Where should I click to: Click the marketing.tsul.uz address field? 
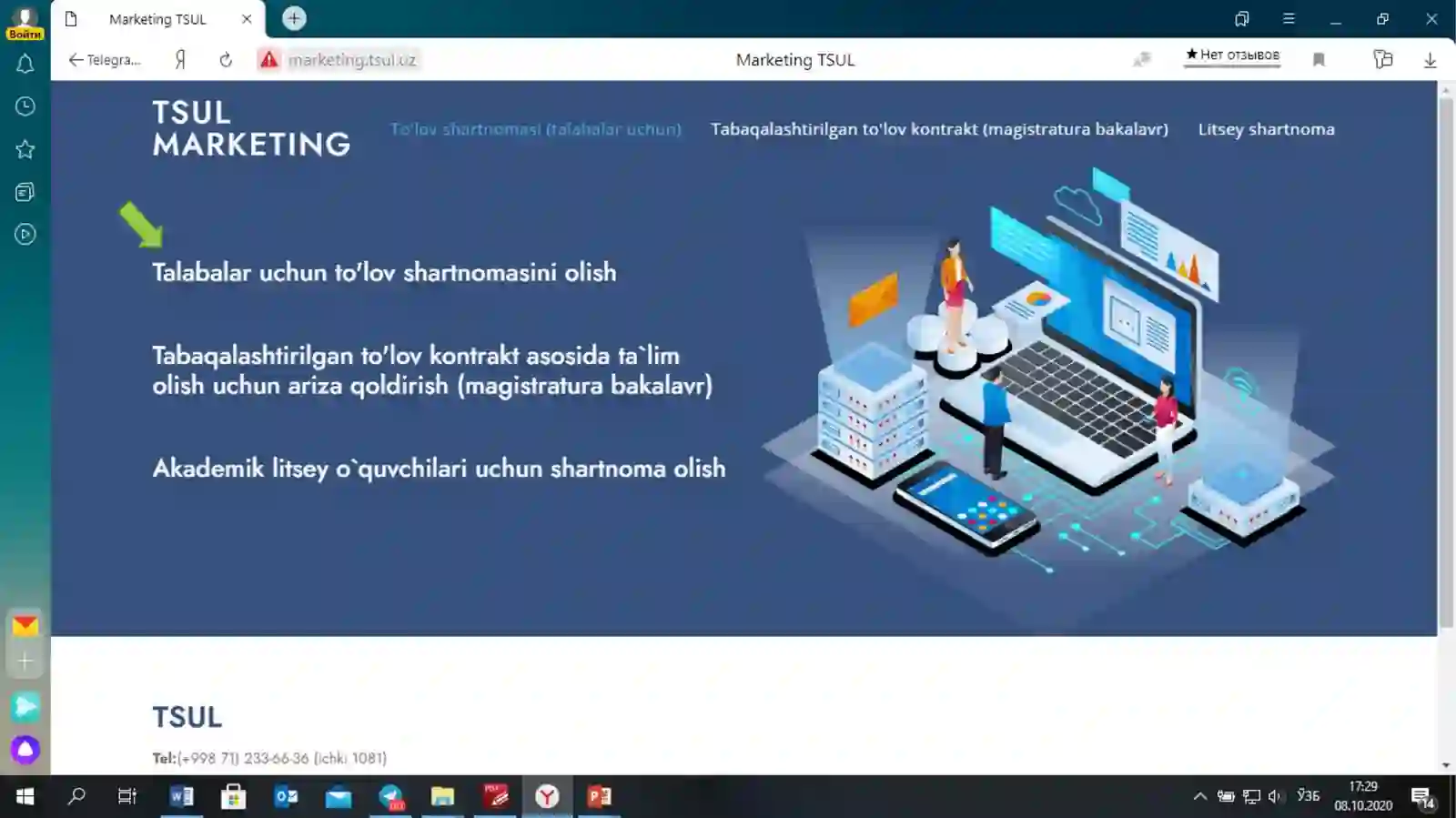tap(352, 60)
